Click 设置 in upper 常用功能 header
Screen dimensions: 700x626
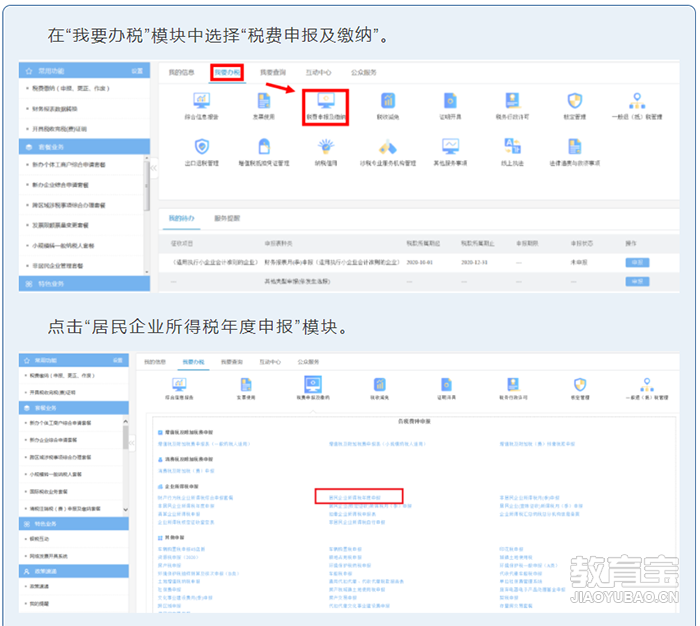pyautogui.click(x=137, y=71)
